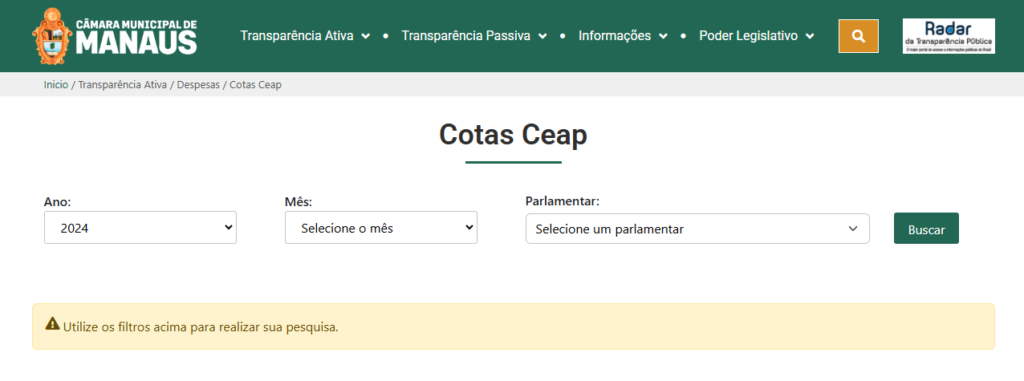Open the Mês dropdown 'Selecione o mês'

381,227
